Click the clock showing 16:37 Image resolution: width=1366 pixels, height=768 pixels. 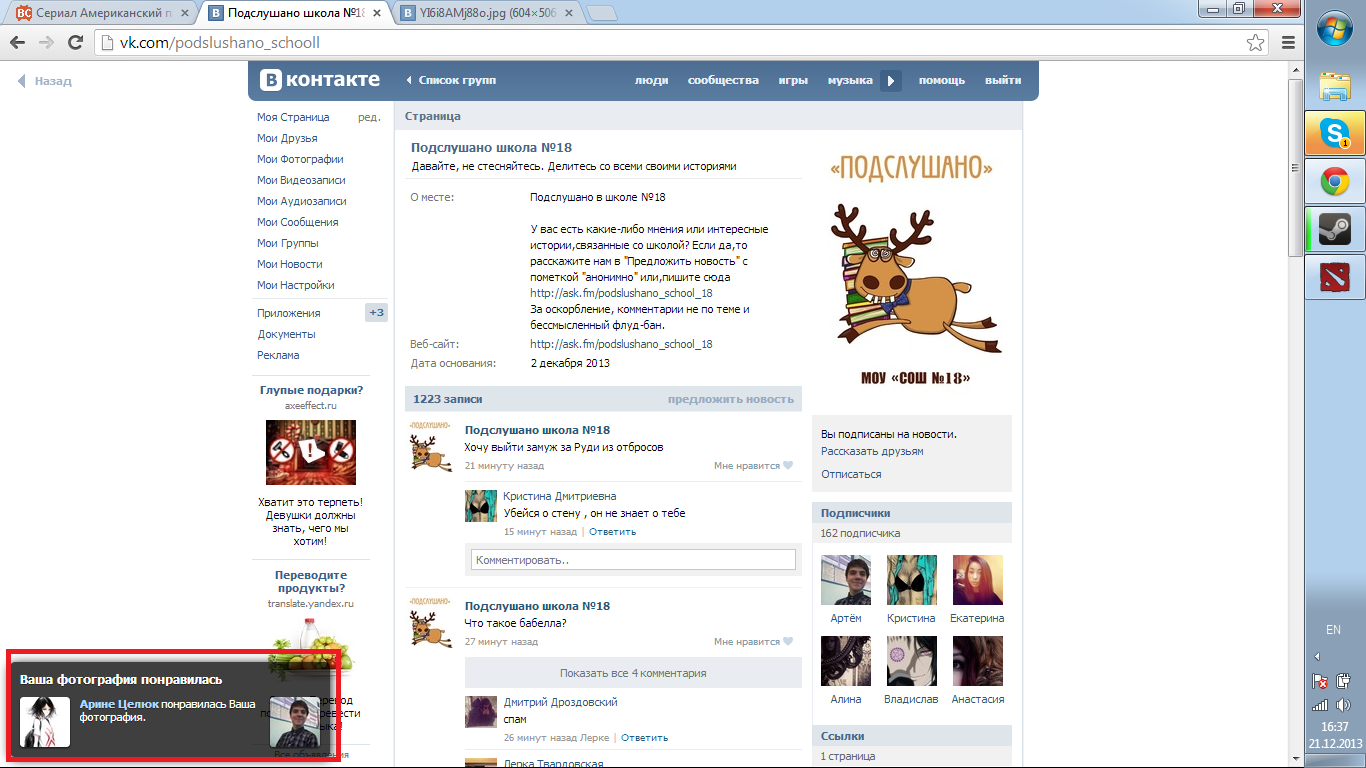[1335, 727]
